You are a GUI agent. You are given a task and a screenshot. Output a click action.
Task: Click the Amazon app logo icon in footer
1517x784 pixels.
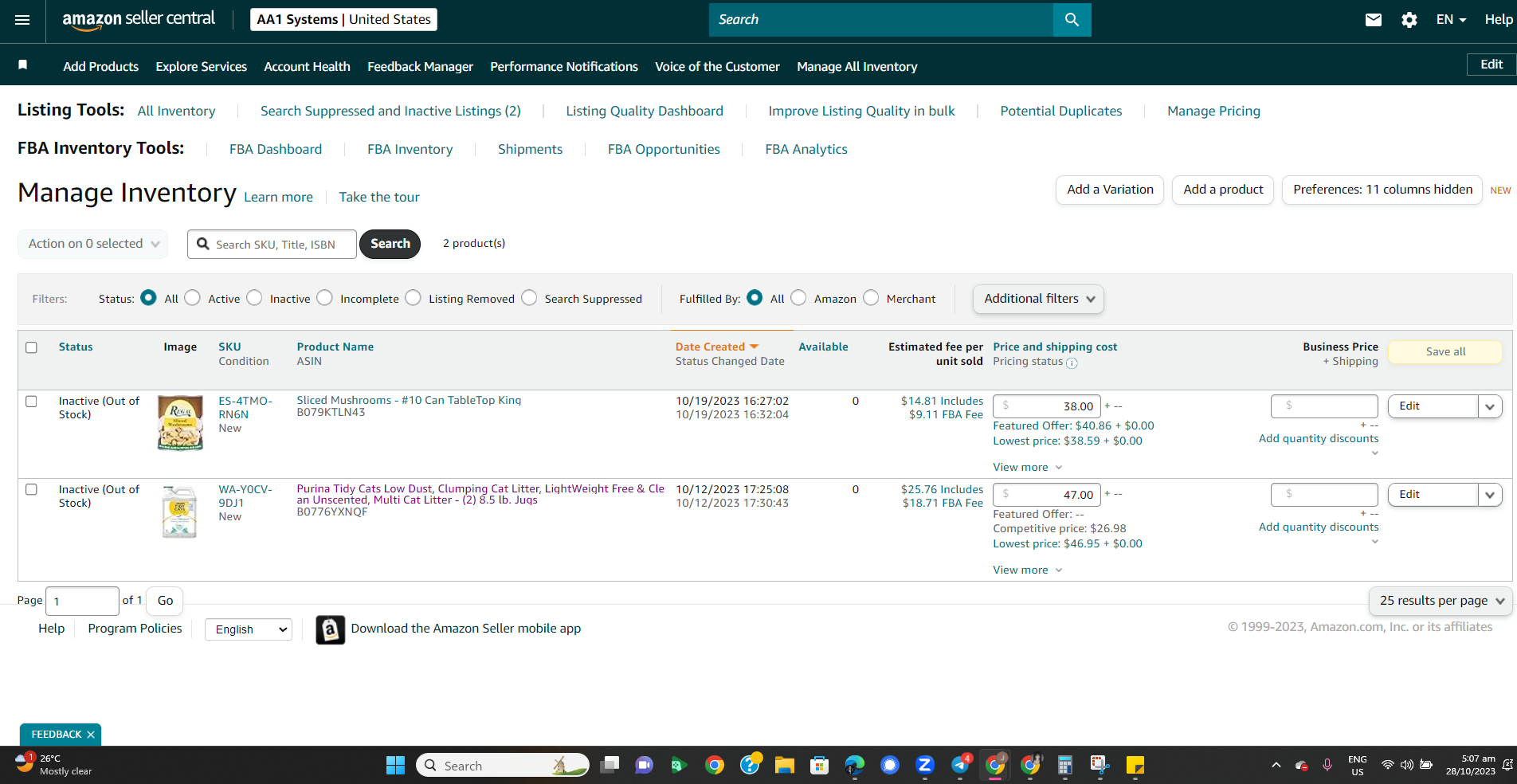click(x=330, y=629)
